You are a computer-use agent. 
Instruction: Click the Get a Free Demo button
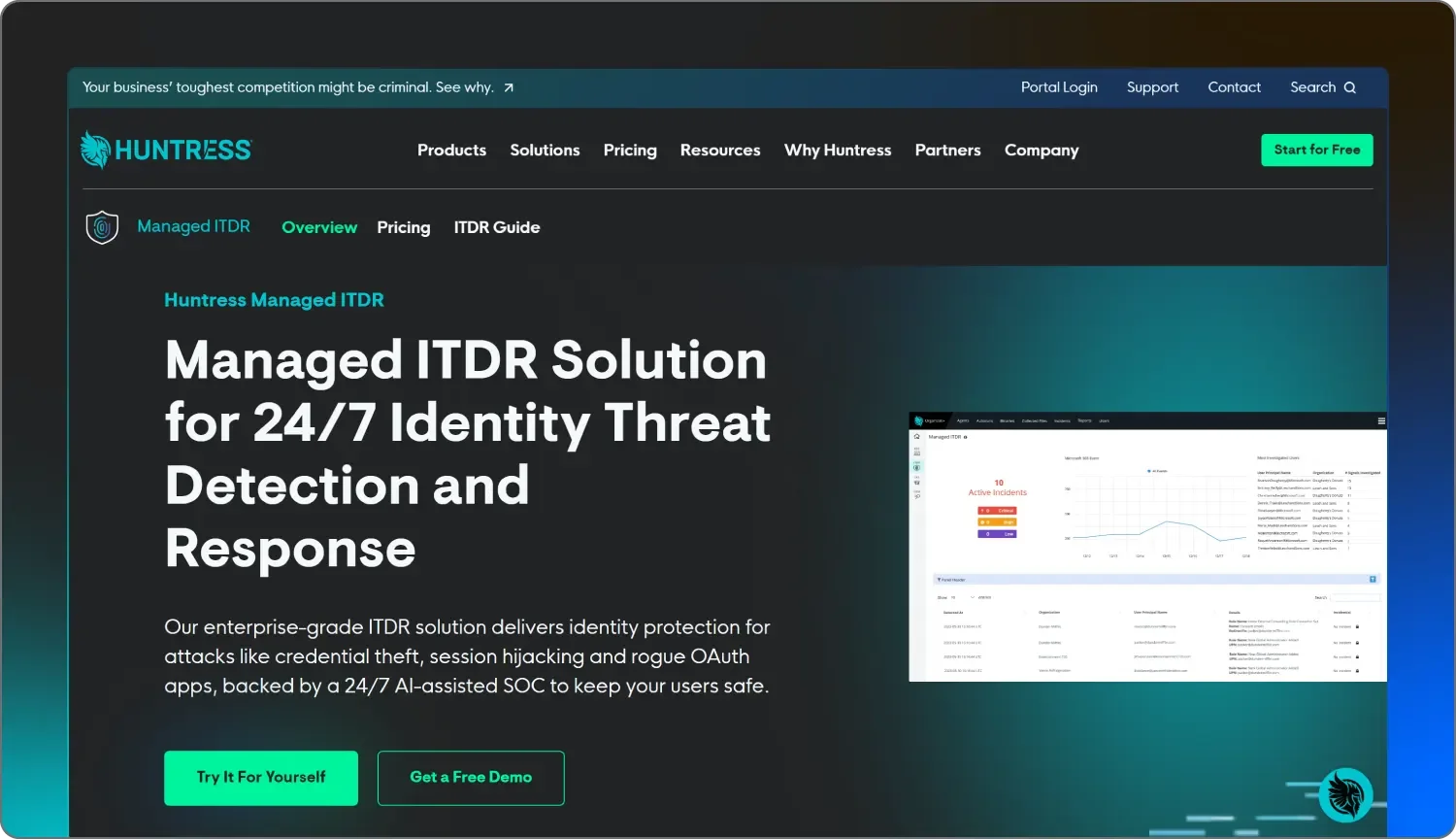click(471, 778)
